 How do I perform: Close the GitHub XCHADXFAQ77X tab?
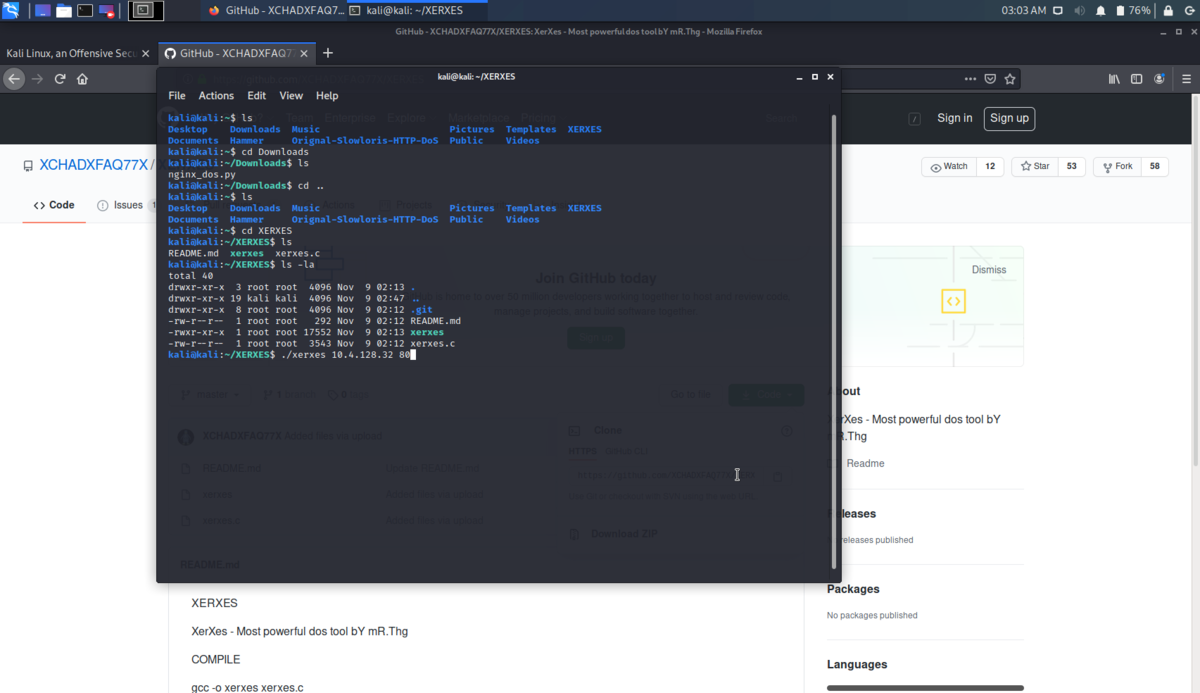[x=302, y=53]
